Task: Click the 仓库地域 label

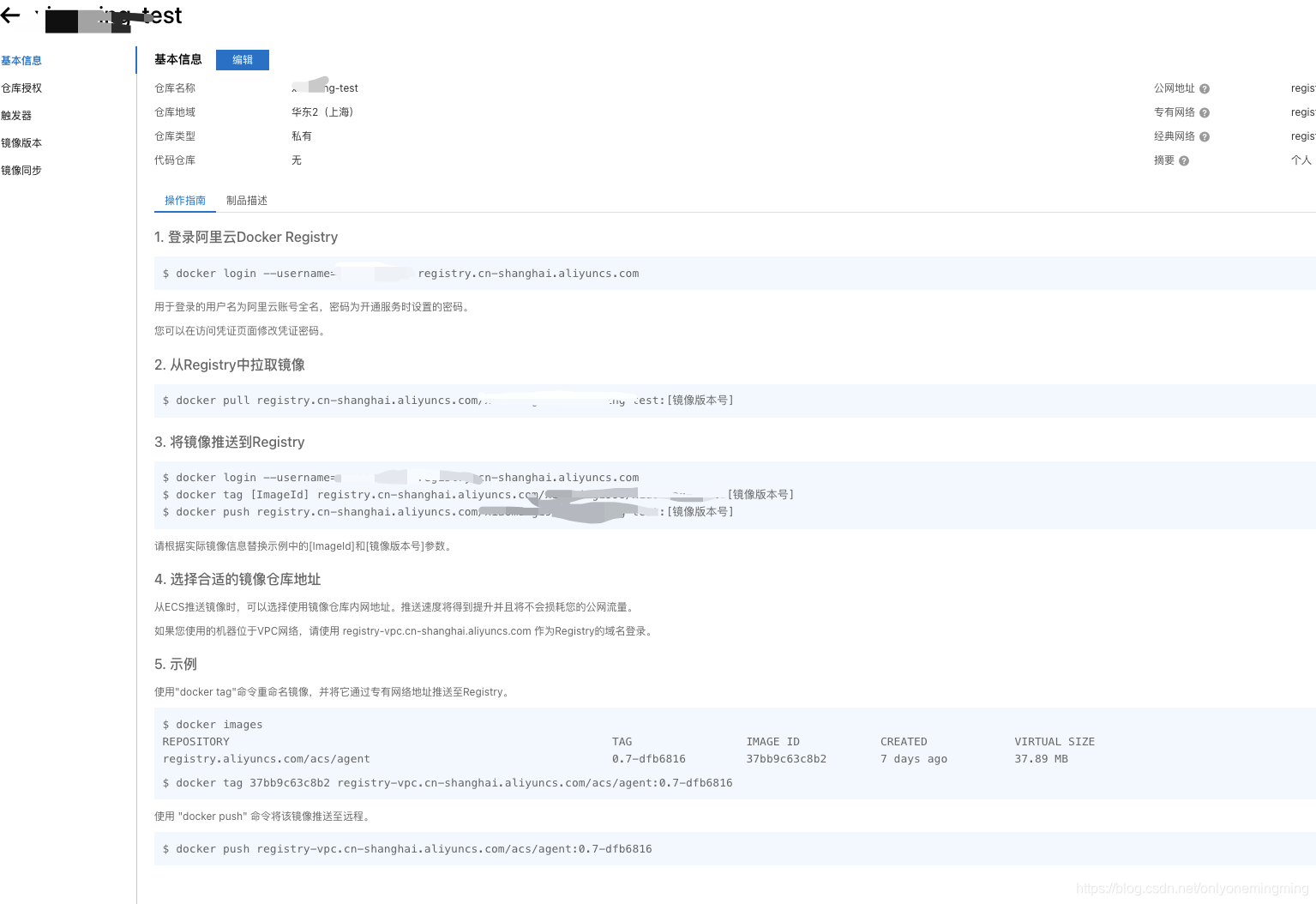Action: pyautogui.click(x=175, y=112)
